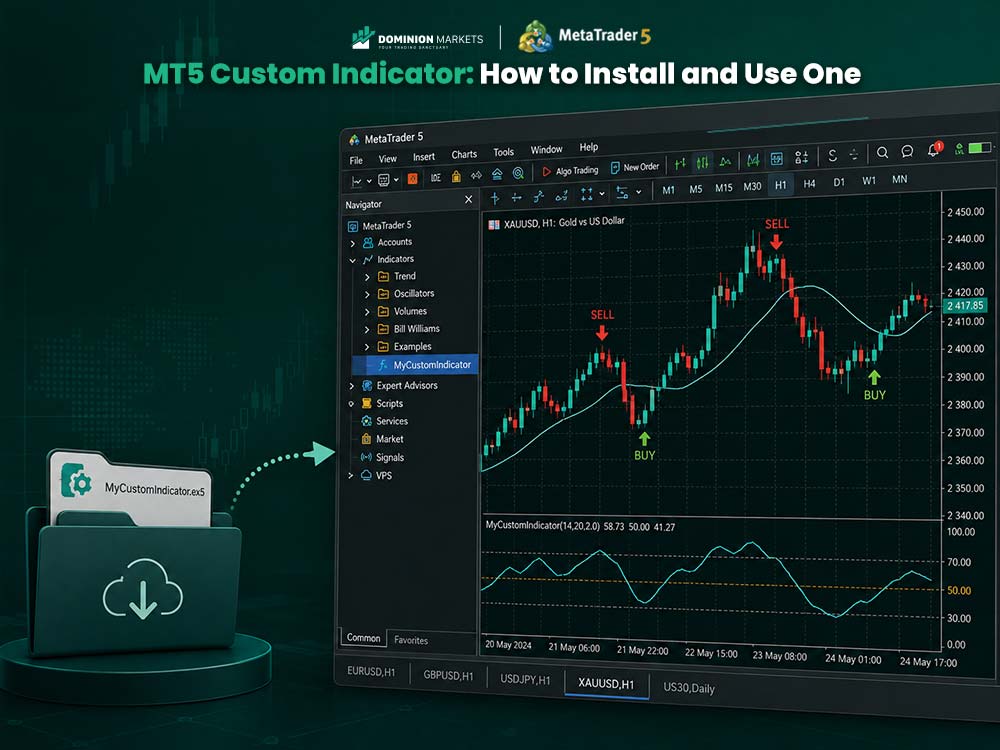Switch to the EURUSD,H1 chart tab
This screenshot has width=1000, height=750.
[371, 672]
